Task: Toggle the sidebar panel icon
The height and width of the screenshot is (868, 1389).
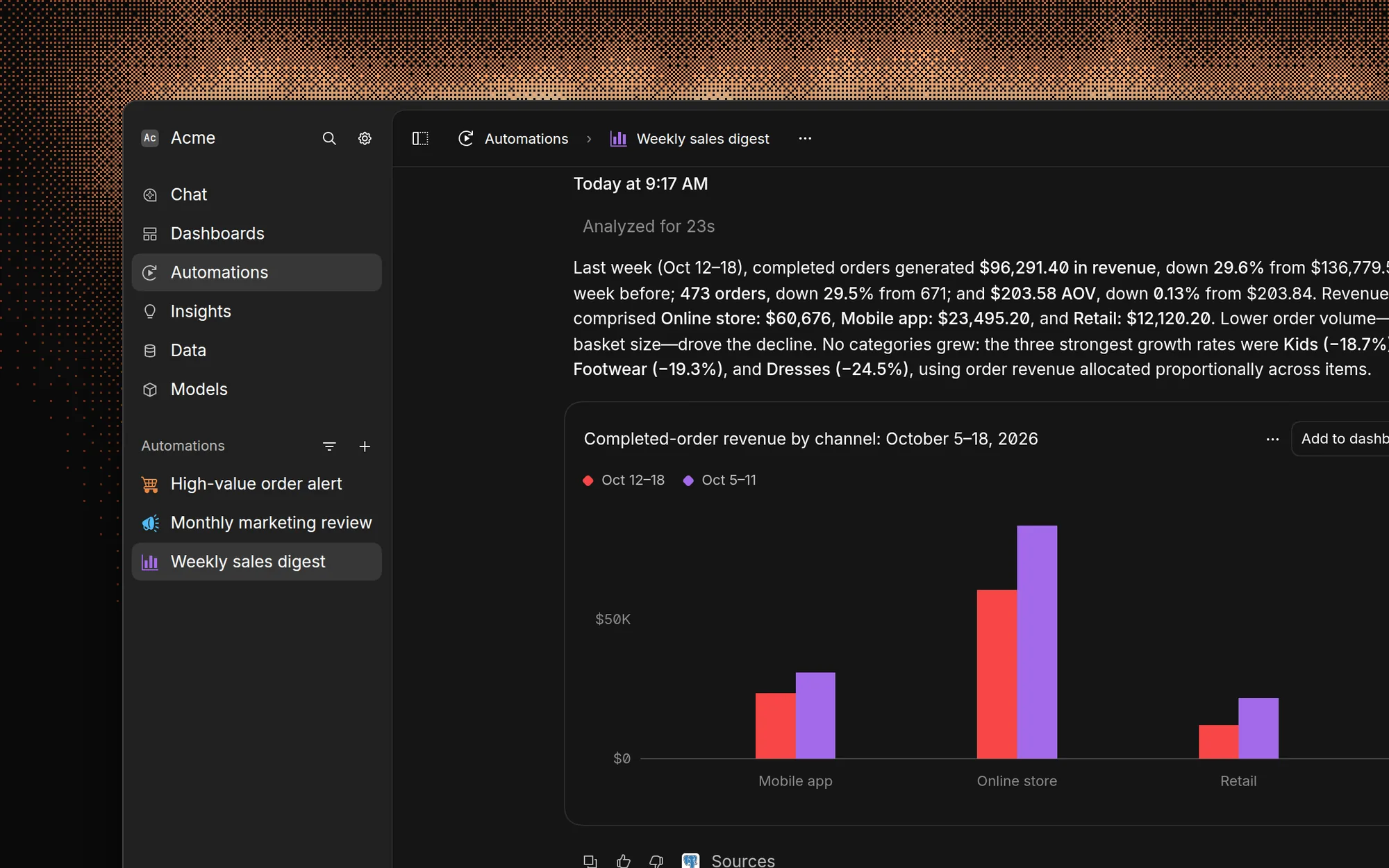Action: pos(420,138)
